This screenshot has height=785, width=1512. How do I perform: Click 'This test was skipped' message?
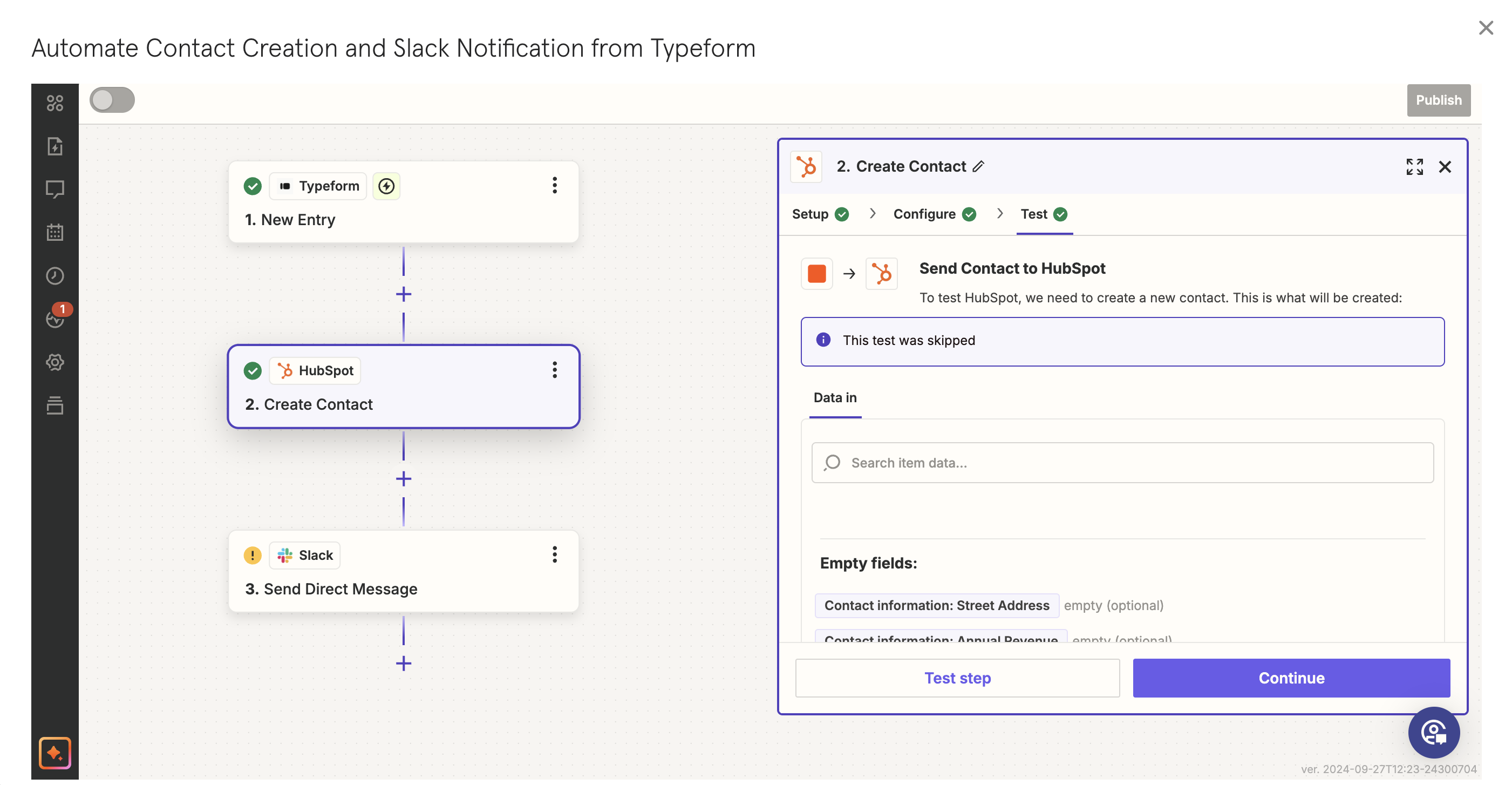tap(909, 341)
